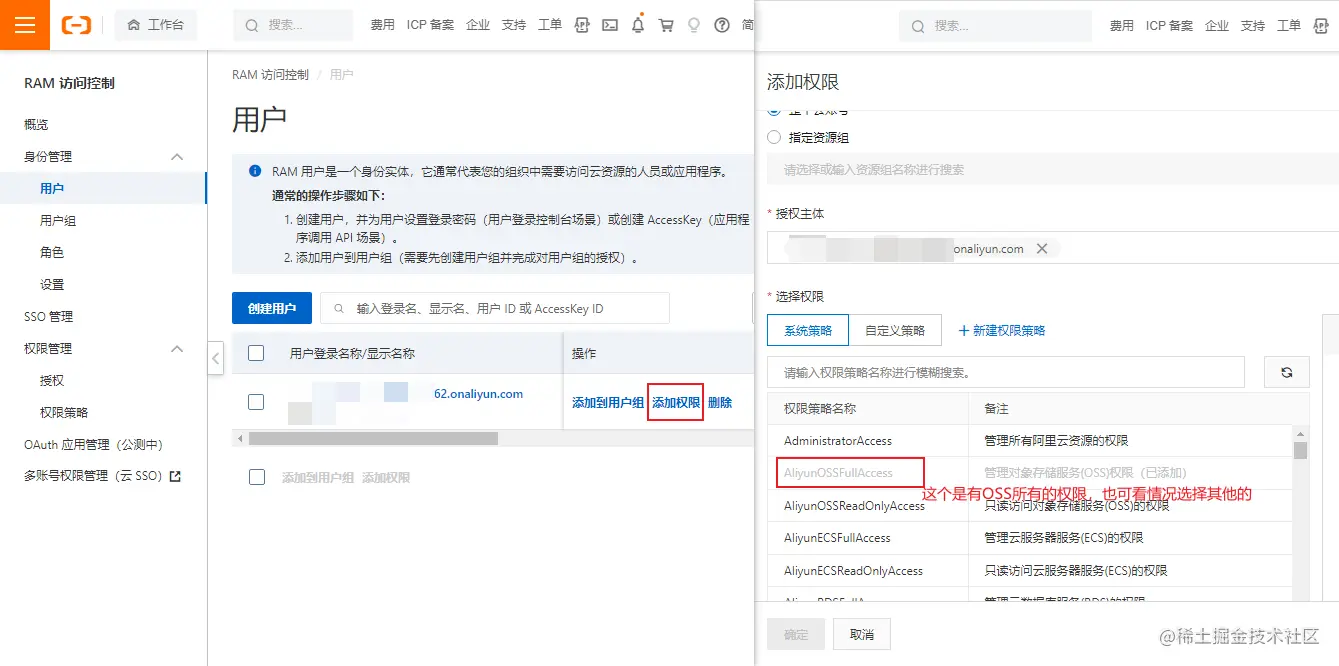Open 用户组 in the sidebar
Viewport: 1339px width, 666px height.
point(58,220)
